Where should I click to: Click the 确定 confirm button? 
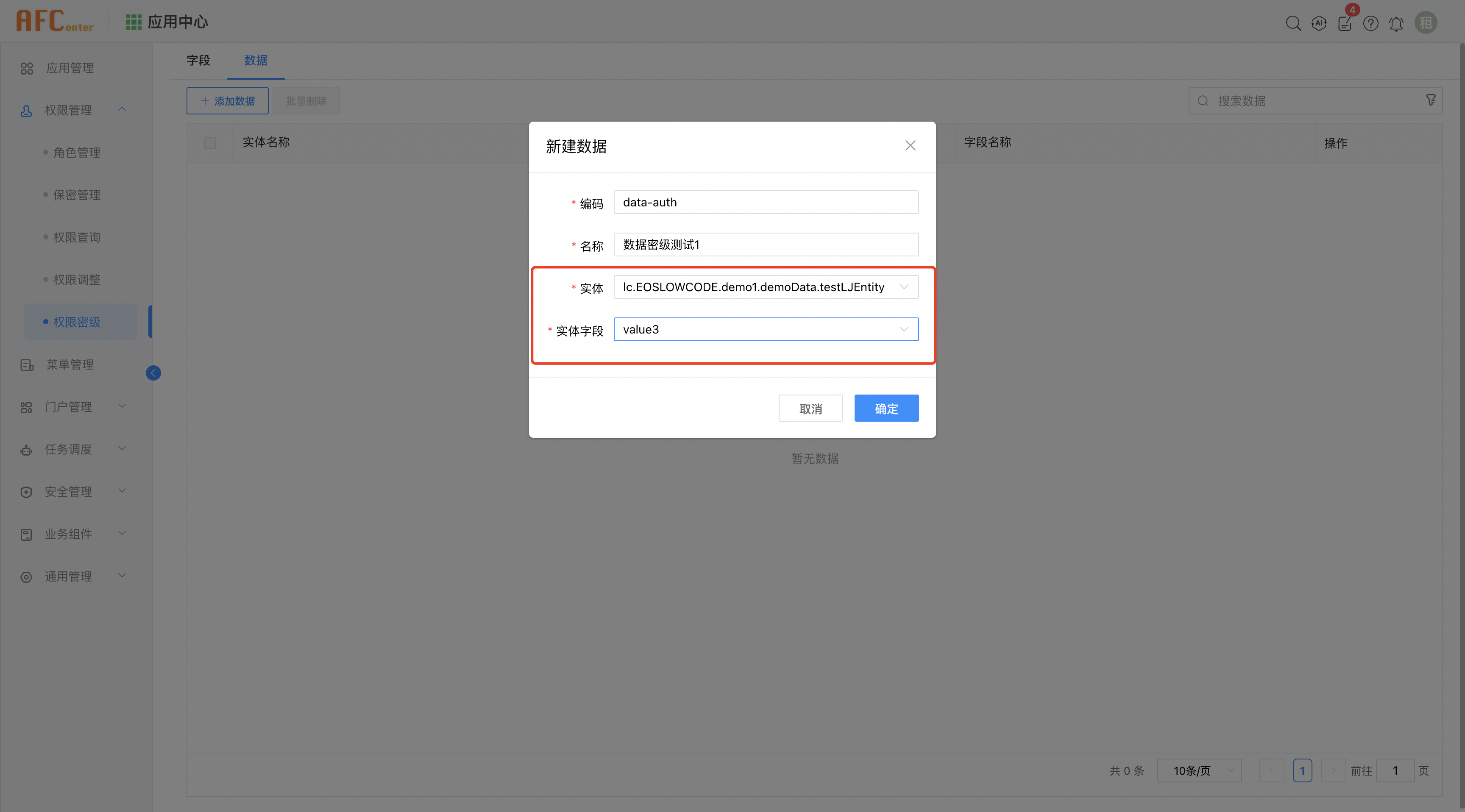(886, 408)
